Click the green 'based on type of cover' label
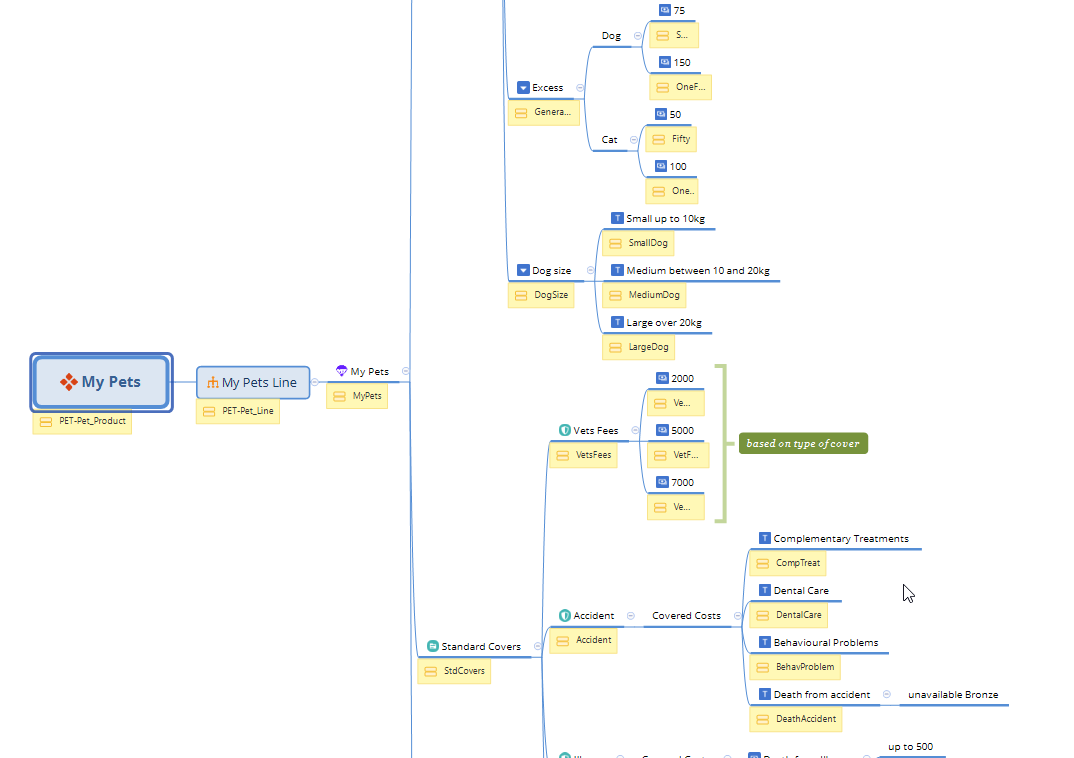The width and height of the screenshot is (1074, 758). (x=803, y=443)
